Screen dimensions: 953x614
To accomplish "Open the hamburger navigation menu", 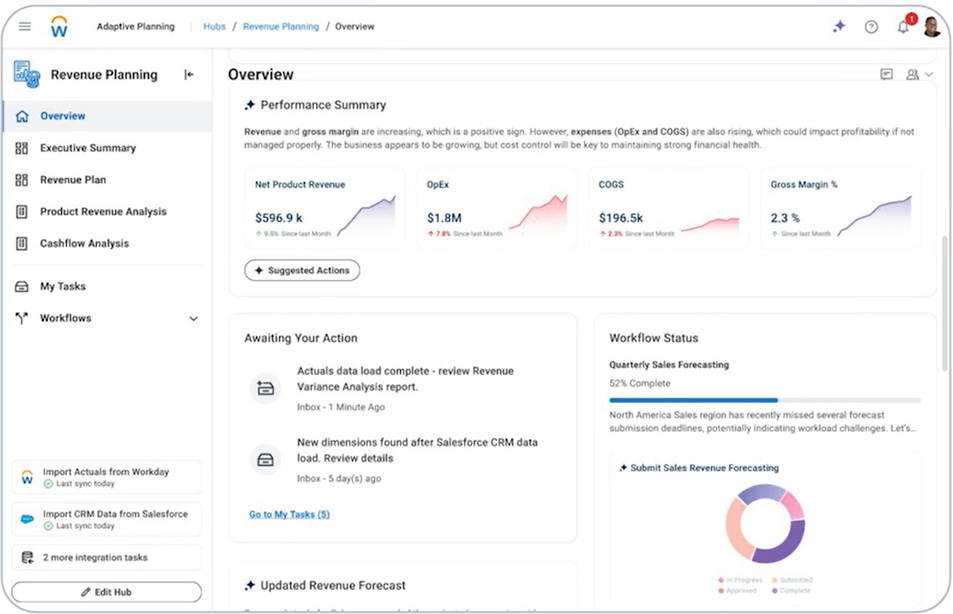I will pos(25,27).
